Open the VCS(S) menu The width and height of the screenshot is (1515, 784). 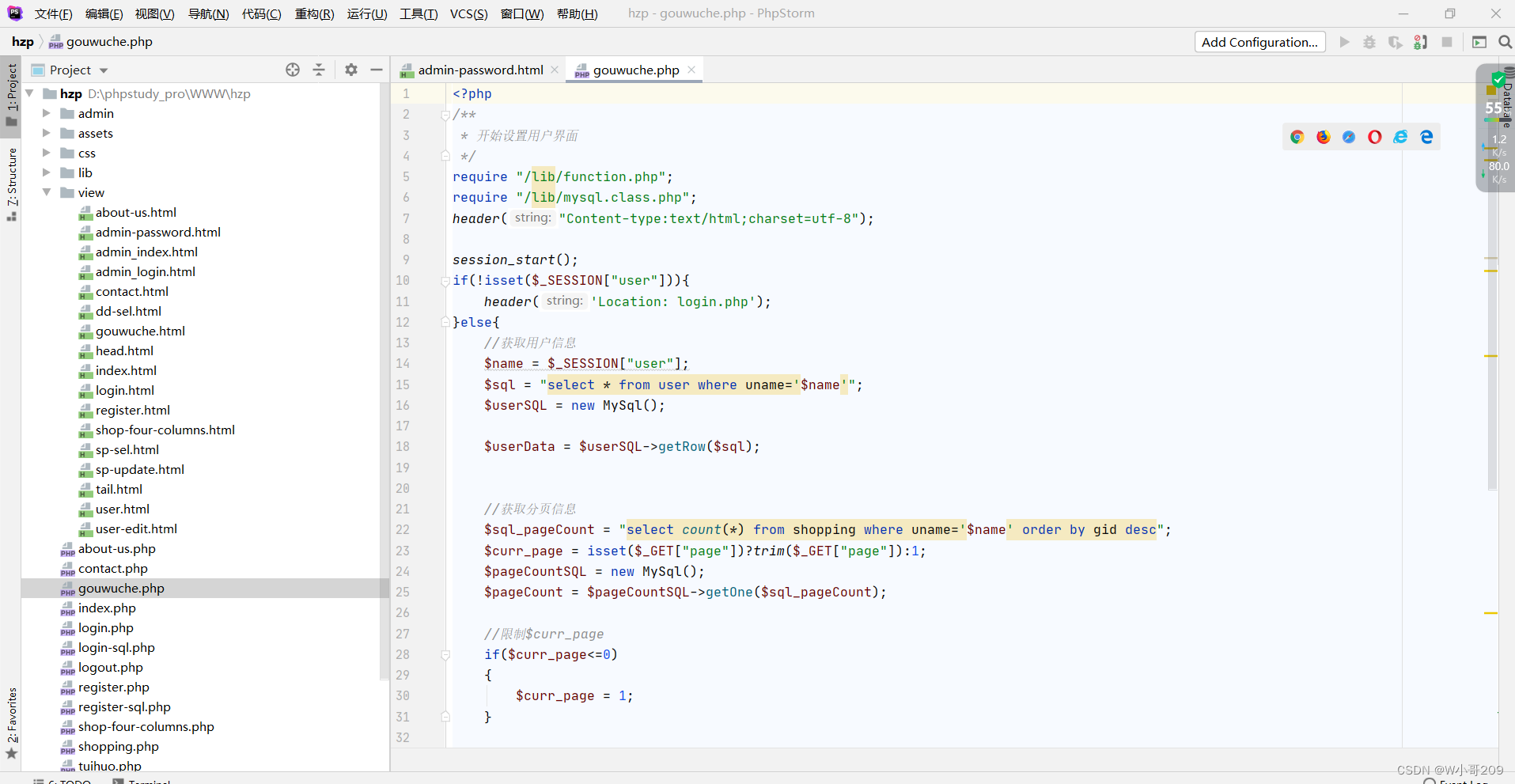(x=468, y=13)
